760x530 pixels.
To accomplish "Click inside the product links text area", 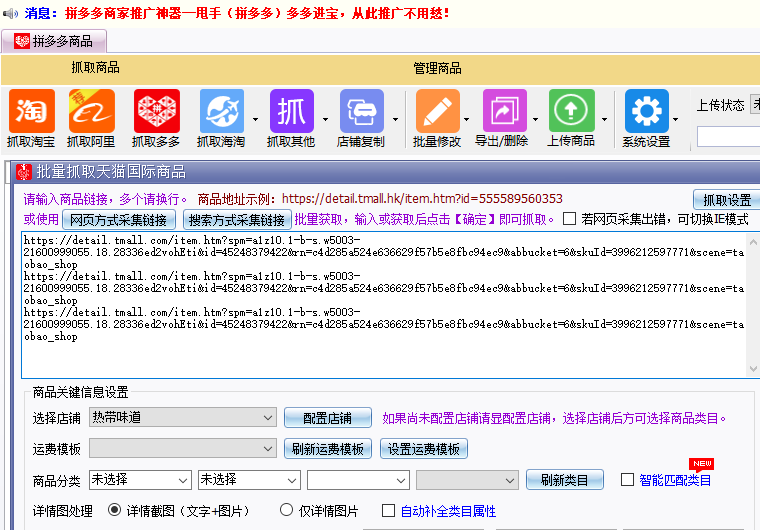I will (383, 305).
